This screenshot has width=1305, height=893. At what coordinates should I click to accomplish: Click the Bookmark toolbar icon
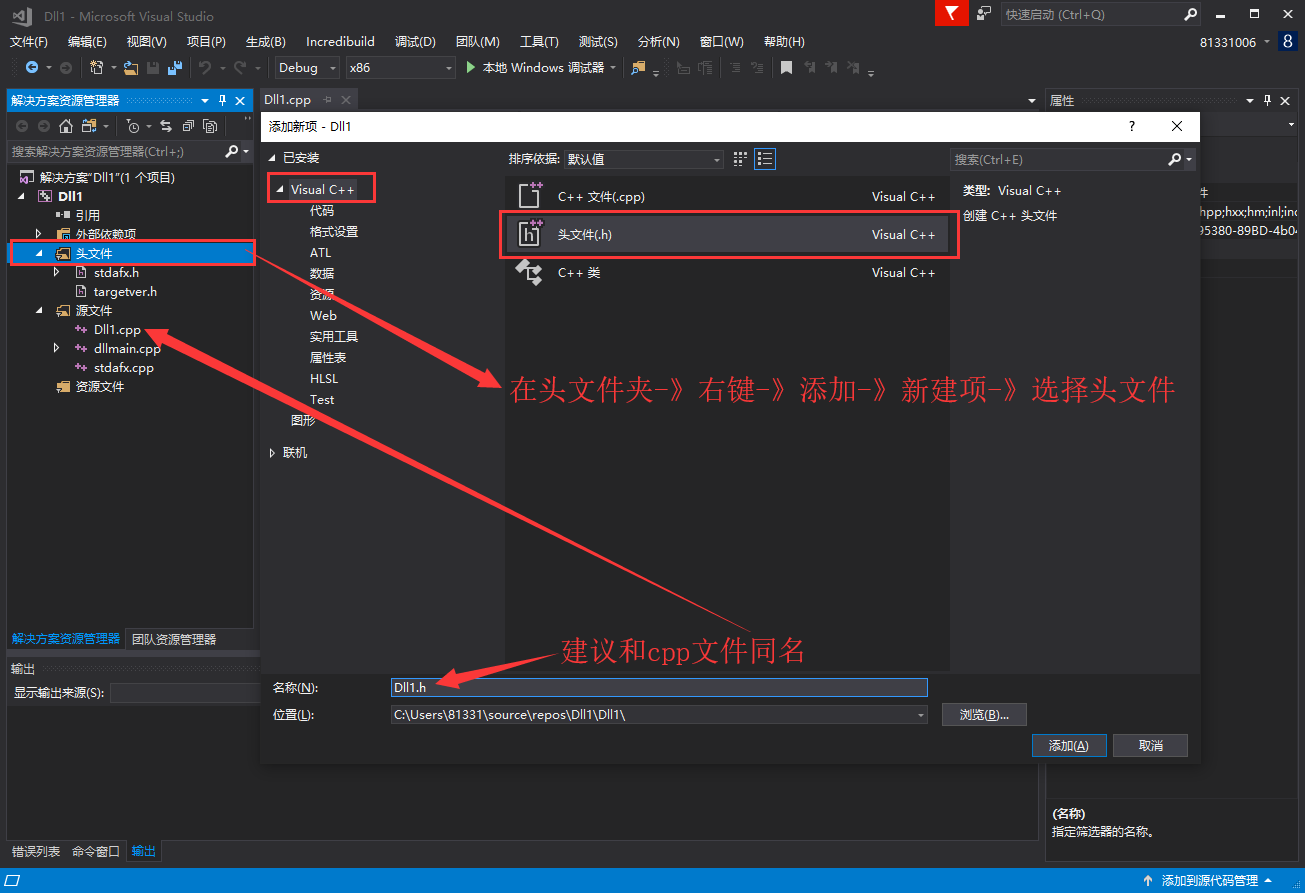pyautogui.click(x=787, y=68)
